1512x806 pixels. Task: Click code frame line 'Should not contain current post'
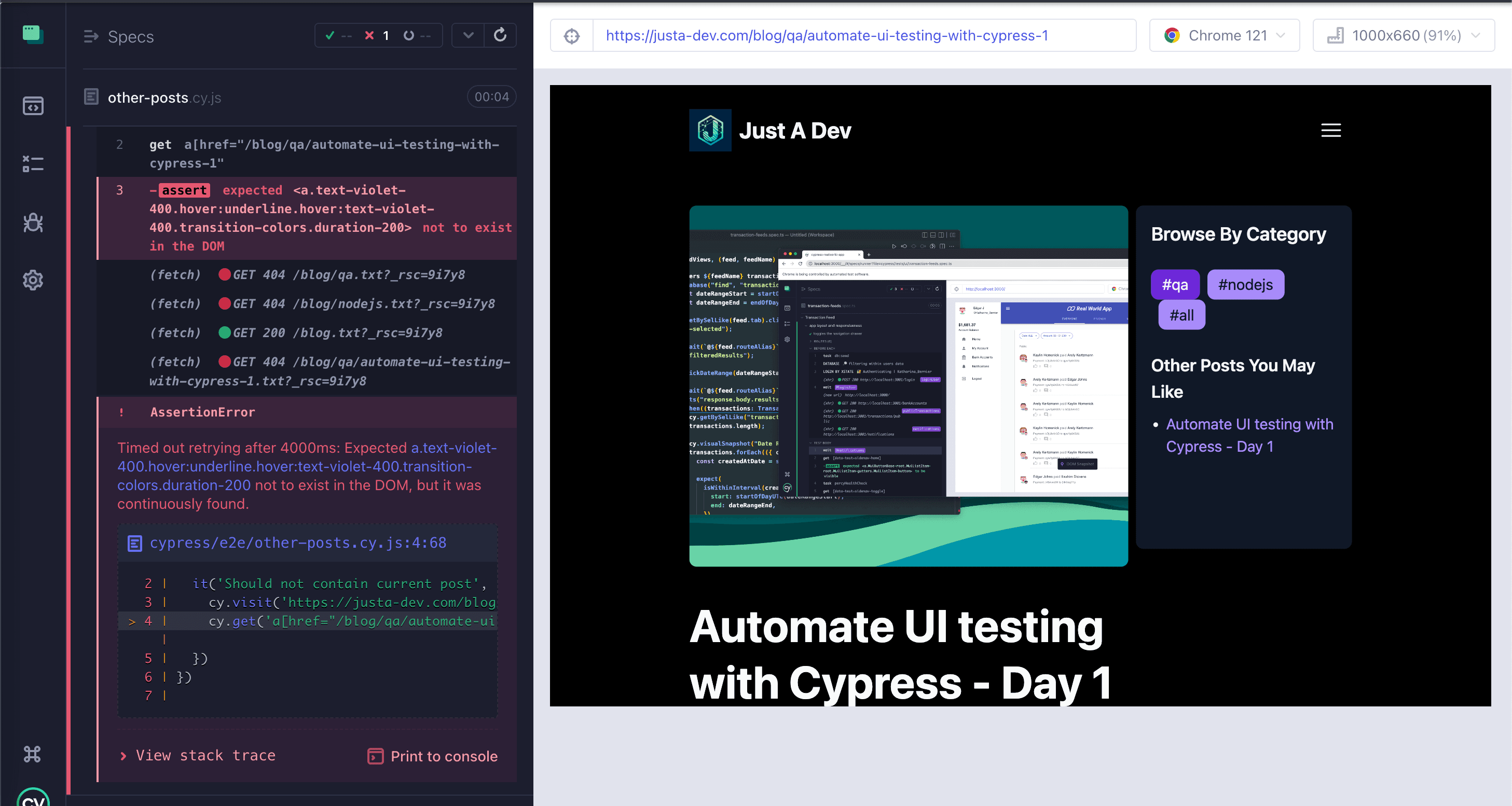(x=308, y=583)
